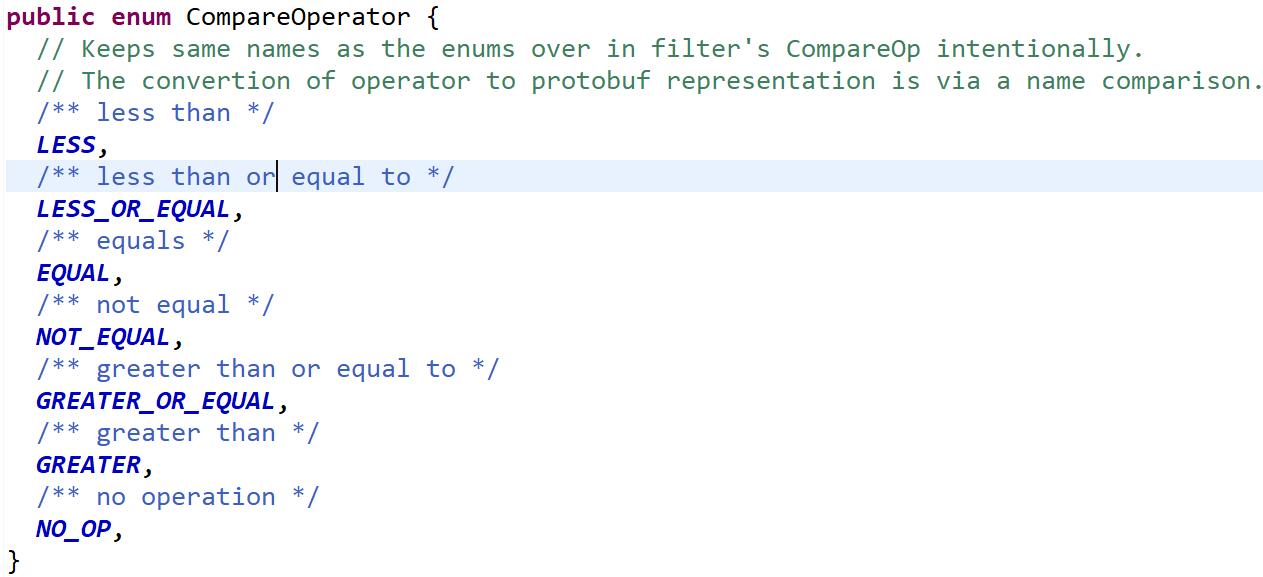Place cursor in 'less than' Javadoc comment
The image size is (1263, 577).
click(x=155, y=113)
